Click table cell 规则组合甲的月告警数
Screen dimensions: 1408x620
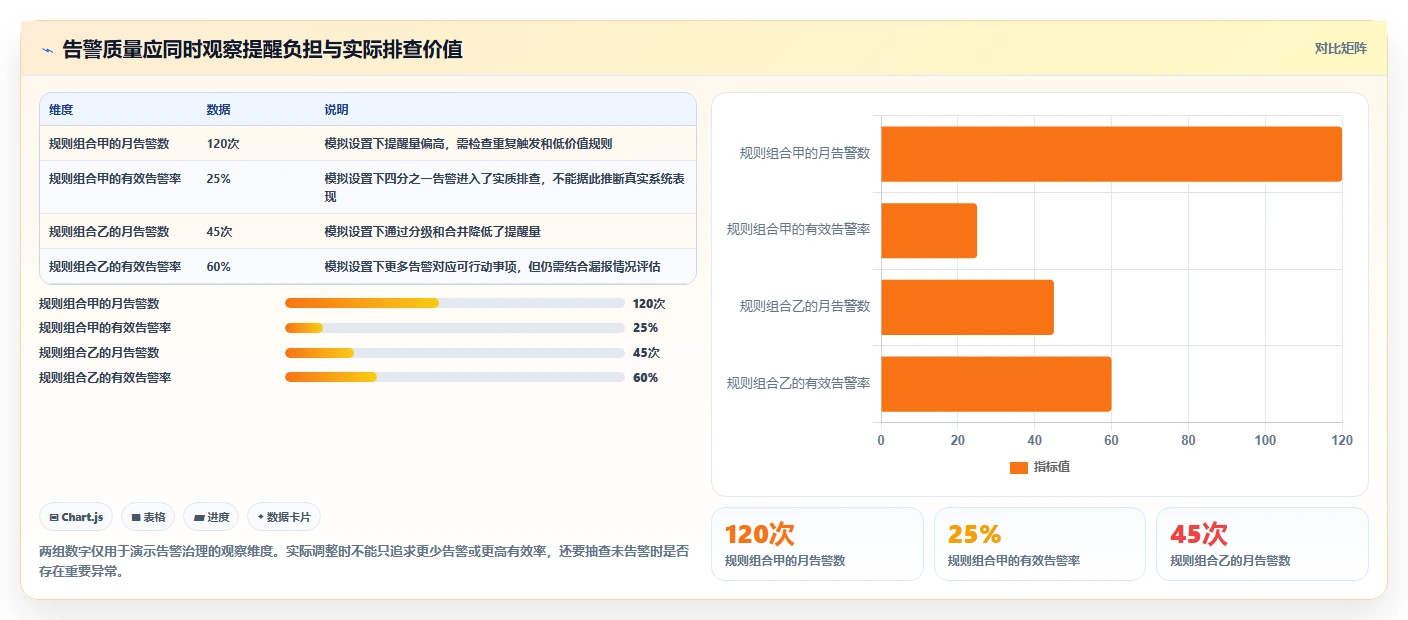(x=109, y=144)
